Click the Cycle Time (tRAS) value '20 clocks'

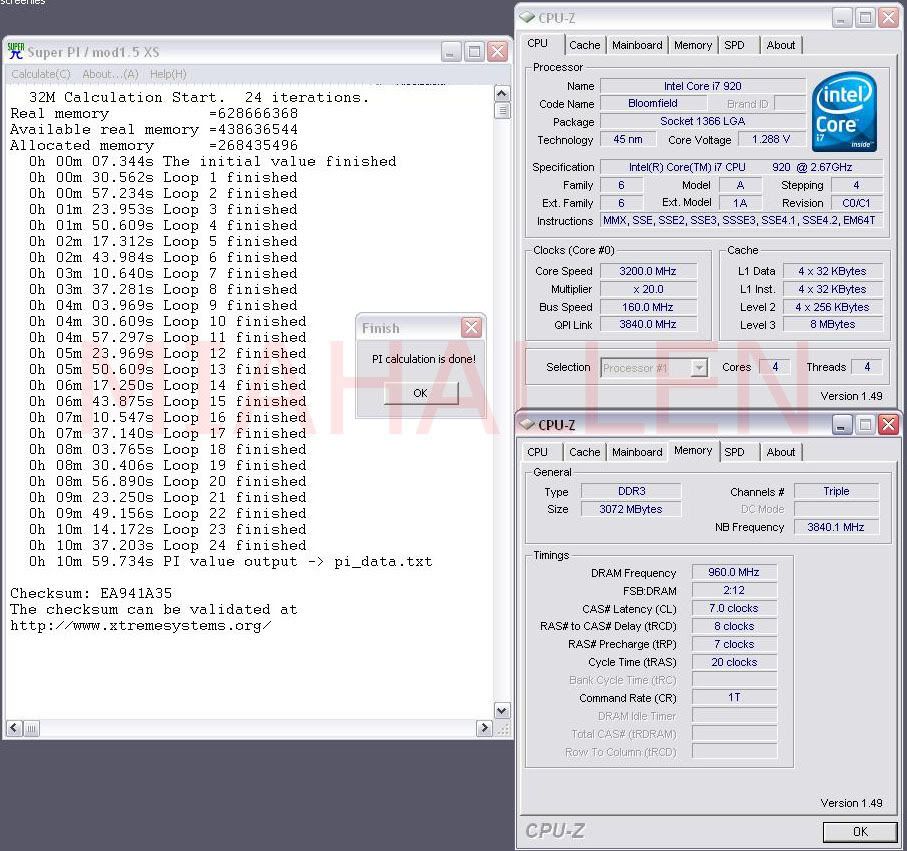click(733, 662)
